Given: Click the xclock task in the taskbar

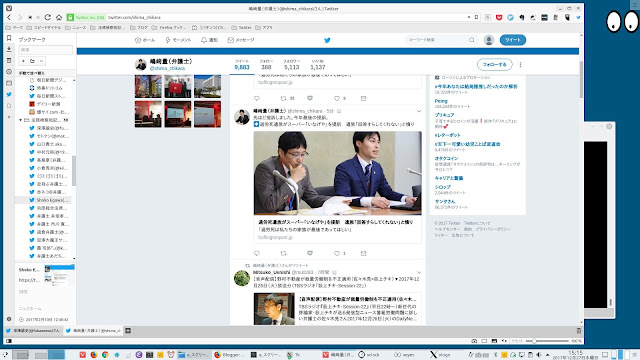Looking at the screenshot, I should [x=369, y=355].
